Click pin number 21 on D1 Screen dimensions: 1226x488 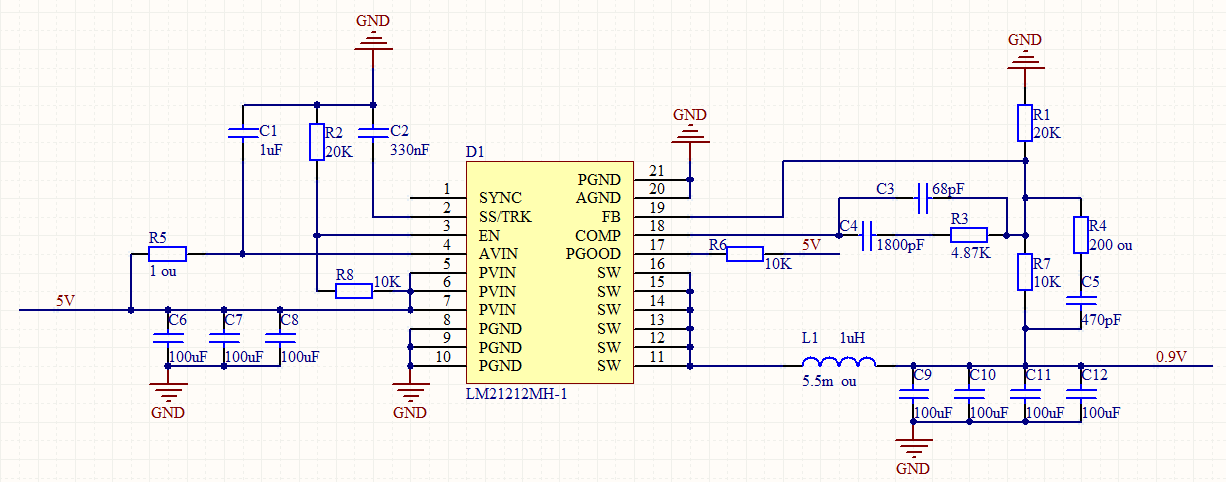656,169
